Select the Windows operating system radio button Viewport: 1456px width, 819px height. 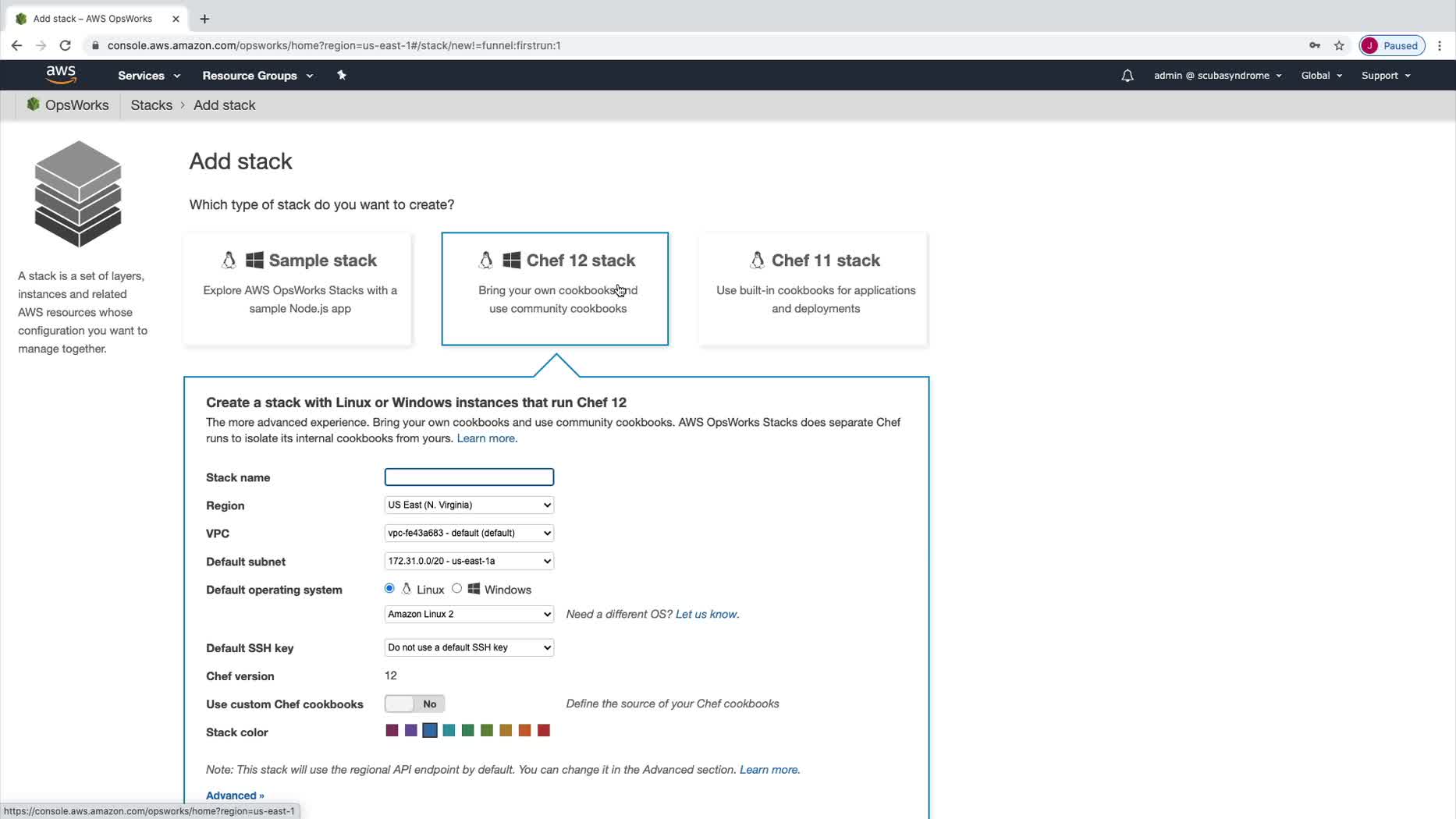coord(456,588)
